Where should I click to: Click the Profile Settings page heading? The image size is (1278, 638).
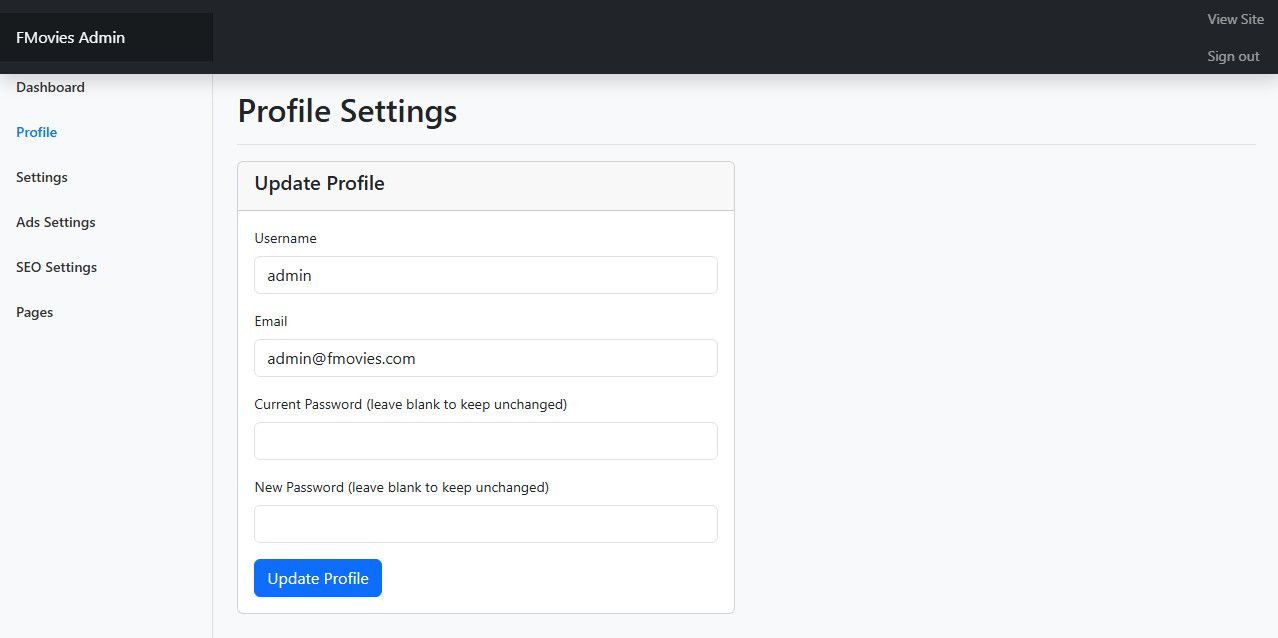pyautogui.click(x=347, y=110)
